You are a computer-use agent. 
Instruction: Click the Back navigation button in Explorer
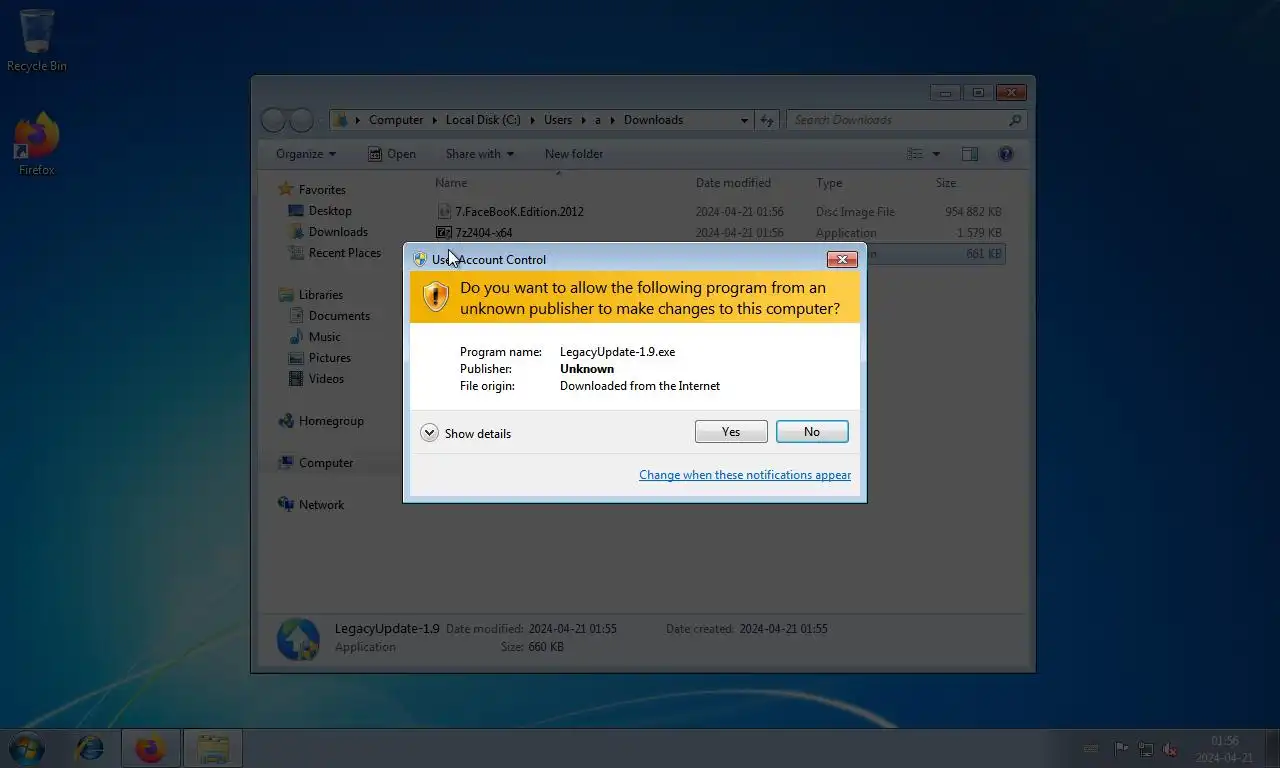[x=273, y=120]
